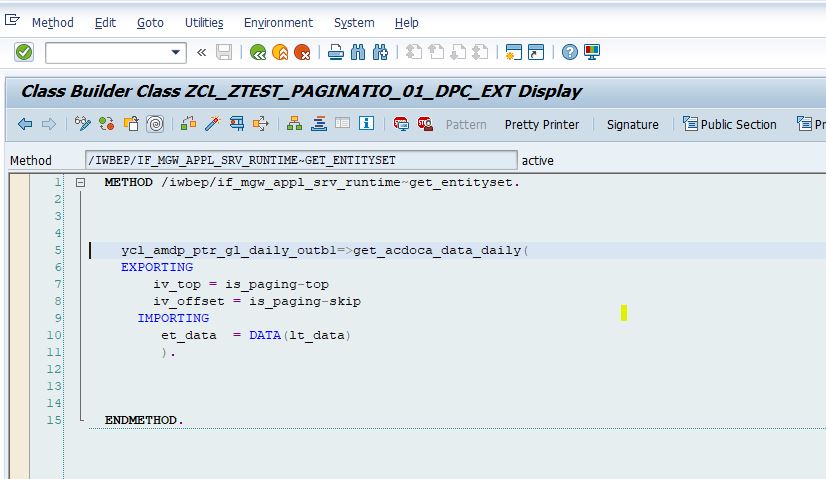The height and width of the screenshot is (479, 826).
Task: Open the Method menu
Action: point(53,23)
